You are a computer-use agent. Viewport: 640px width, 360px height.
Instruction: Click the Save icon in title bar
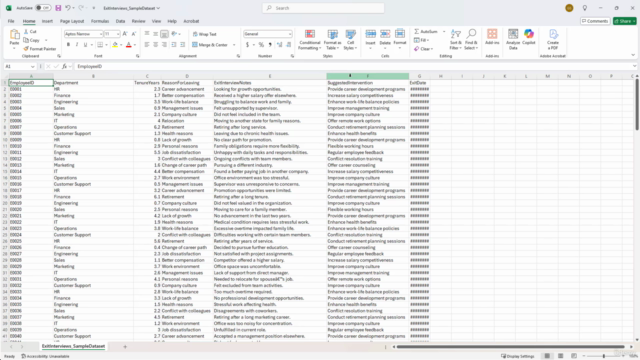click(x=58, y=8)
